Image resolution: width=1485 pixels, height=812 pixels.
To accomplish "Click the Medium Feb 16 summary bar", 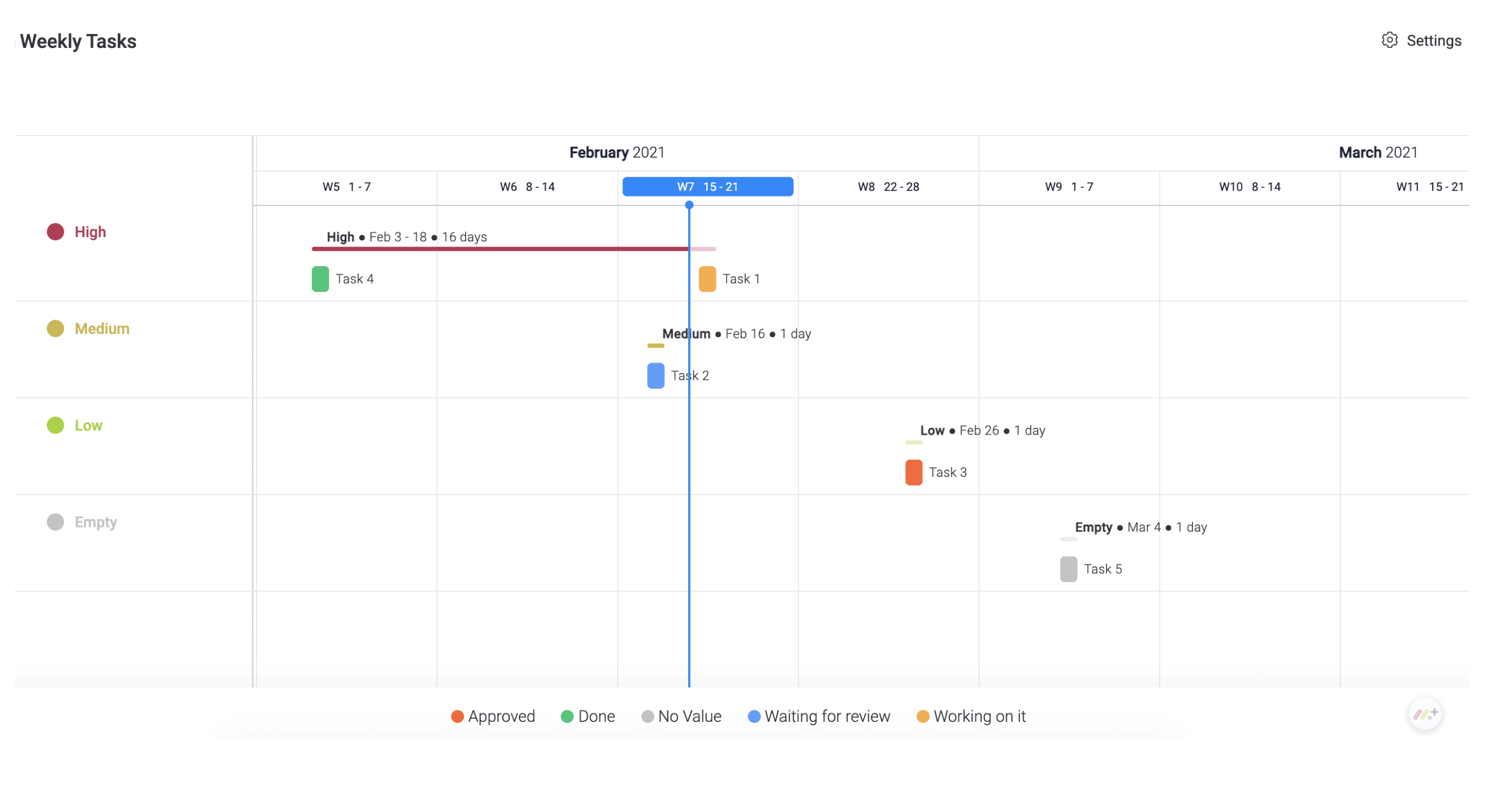I will click(655, 346).
